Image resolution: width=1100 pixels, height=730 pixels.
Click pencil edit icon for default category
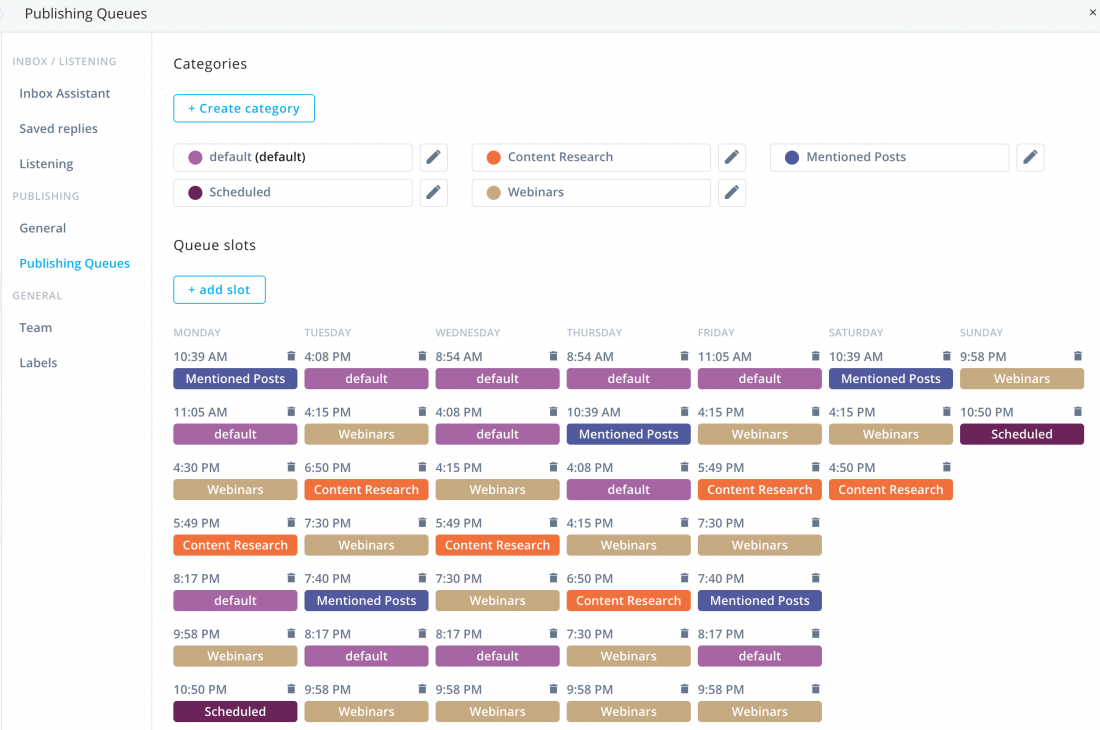433,158
